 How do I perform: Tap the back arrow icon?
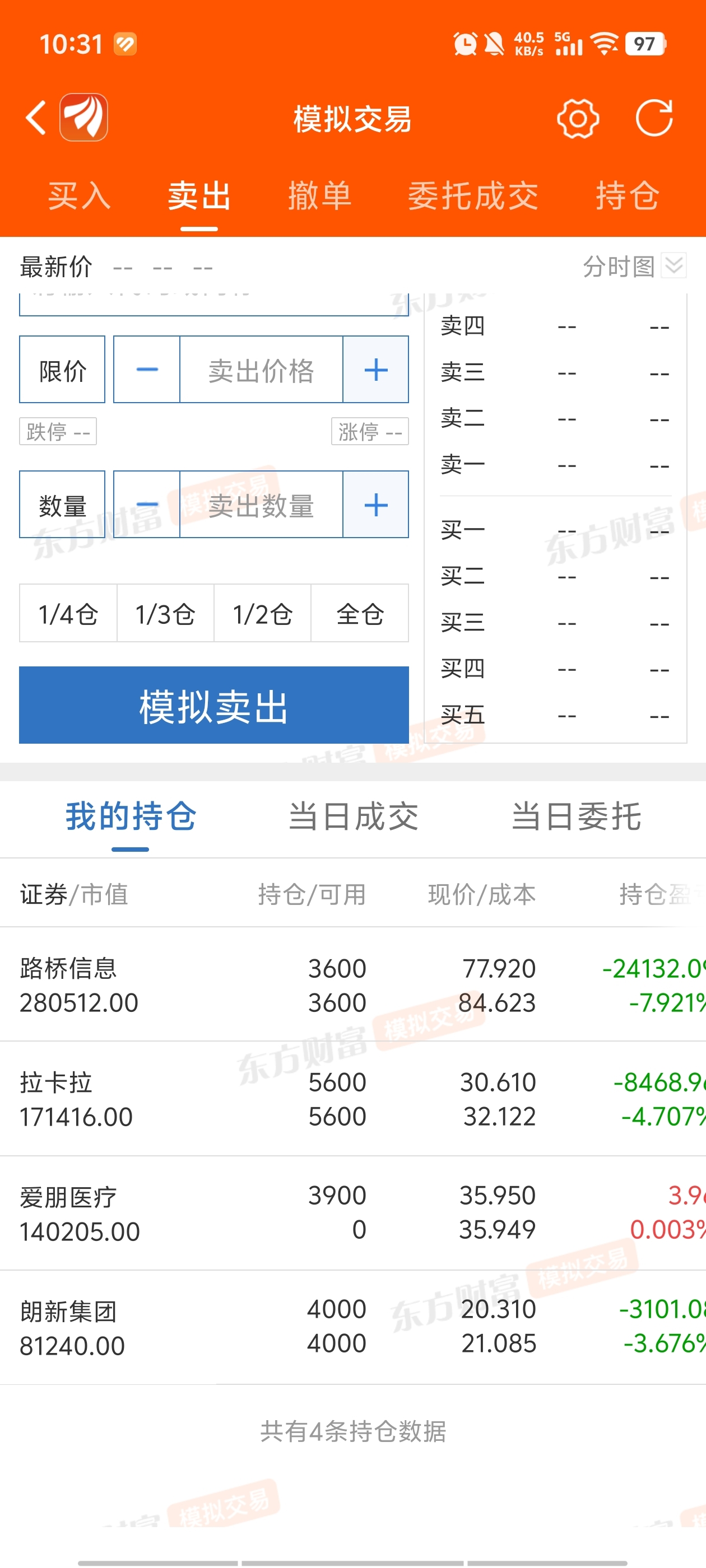pos(36,118)
